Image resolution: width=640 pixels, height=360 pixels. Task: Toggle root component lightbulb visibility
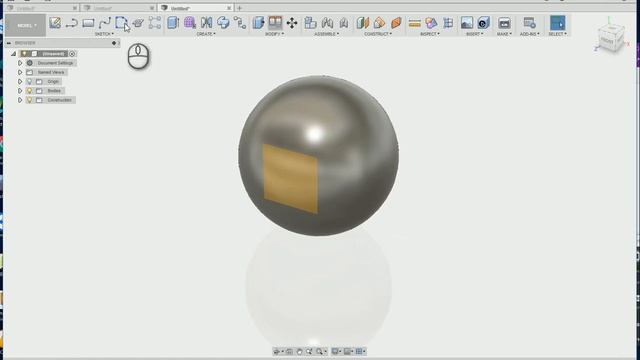(x=24, y=54)
